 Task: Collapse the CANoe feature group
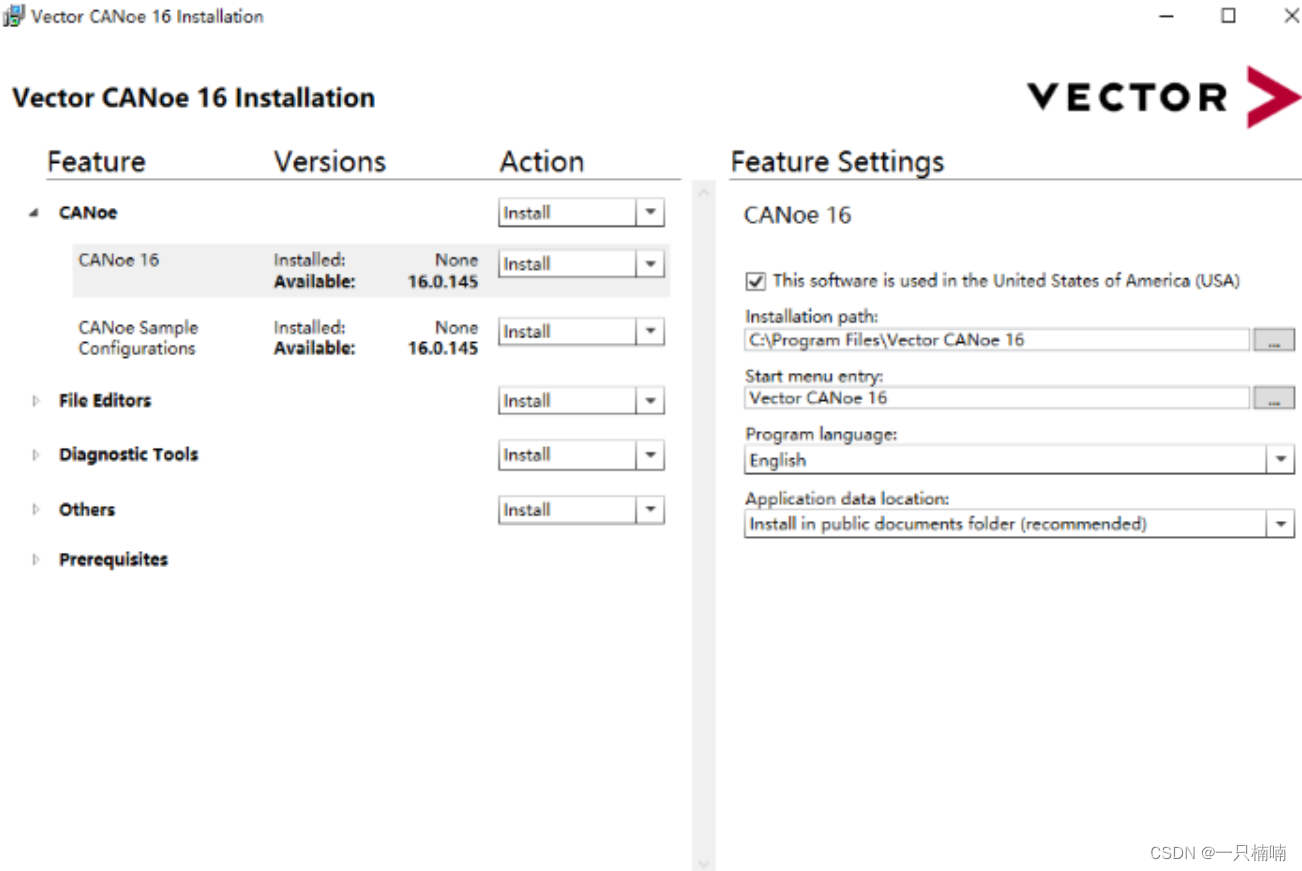35,213
